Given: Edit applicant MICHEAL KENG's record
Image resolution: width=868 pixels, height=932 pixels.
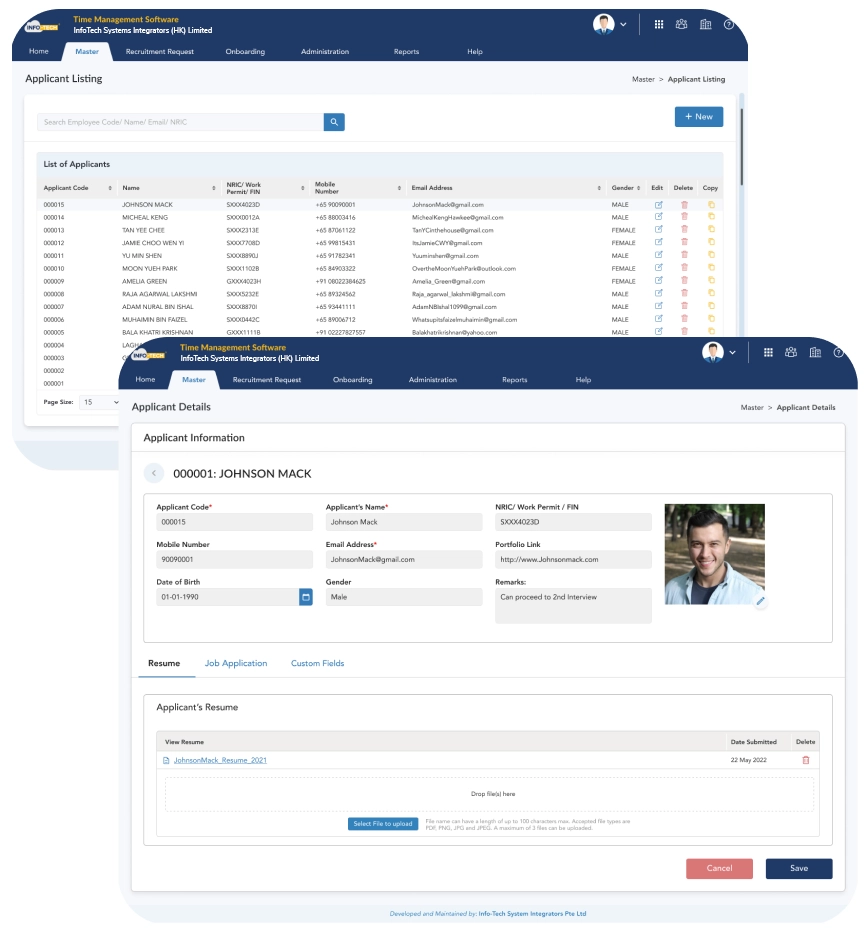Looking at the screenshot, I should click(x=658, y=217).
